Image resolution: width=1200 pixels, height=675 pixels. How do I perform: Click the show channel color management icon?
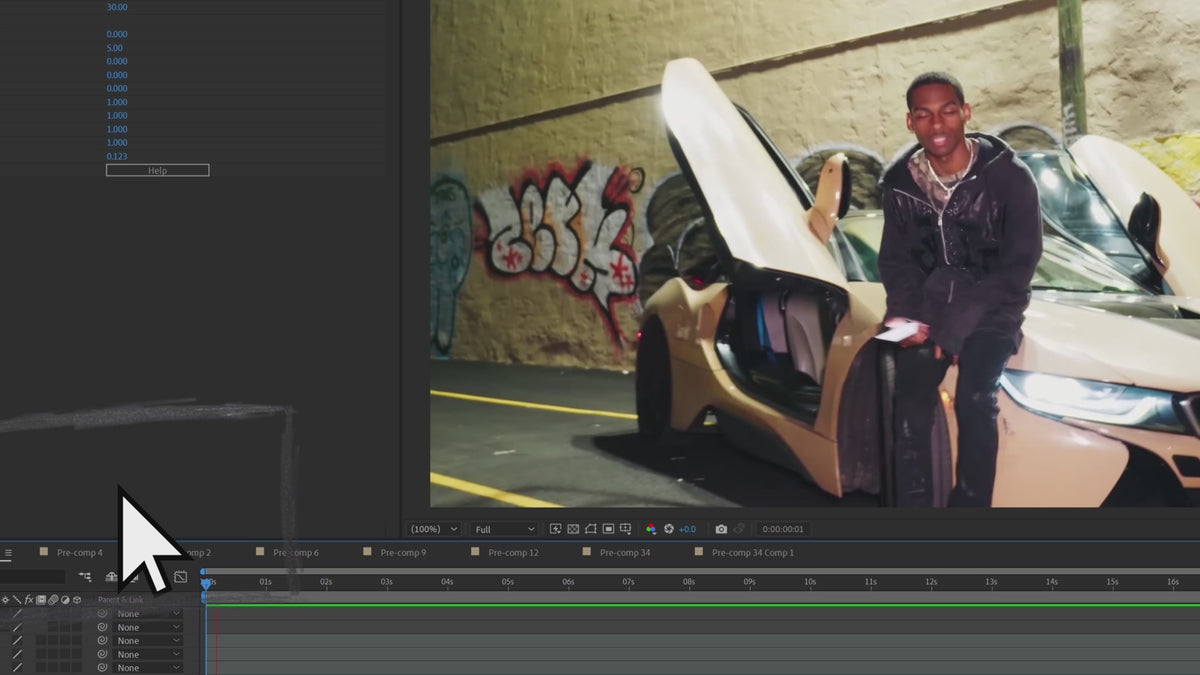[x=651, y=529]
